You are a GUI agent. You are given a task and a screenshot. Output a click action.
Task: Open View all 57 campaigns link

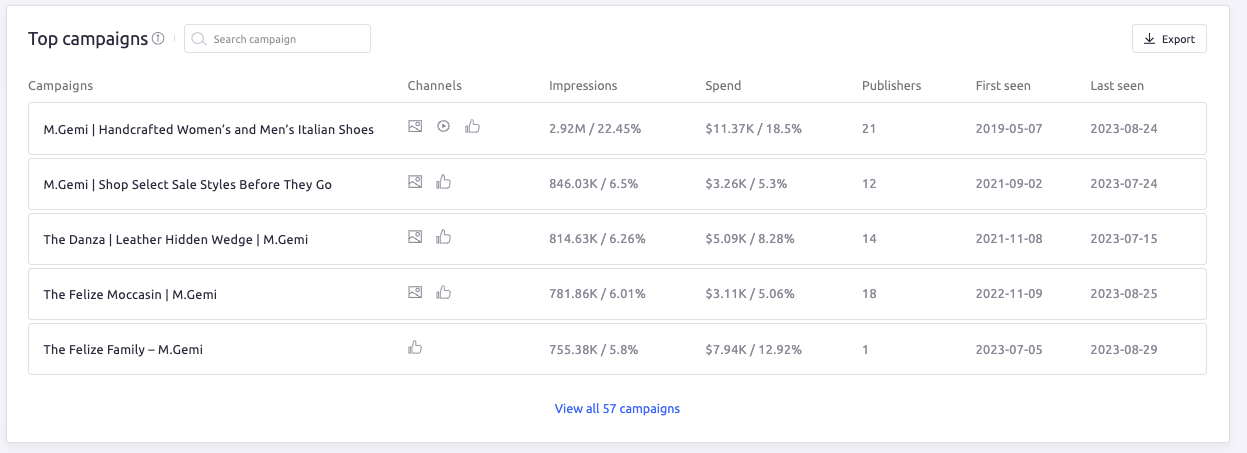[x=617, y=408]
